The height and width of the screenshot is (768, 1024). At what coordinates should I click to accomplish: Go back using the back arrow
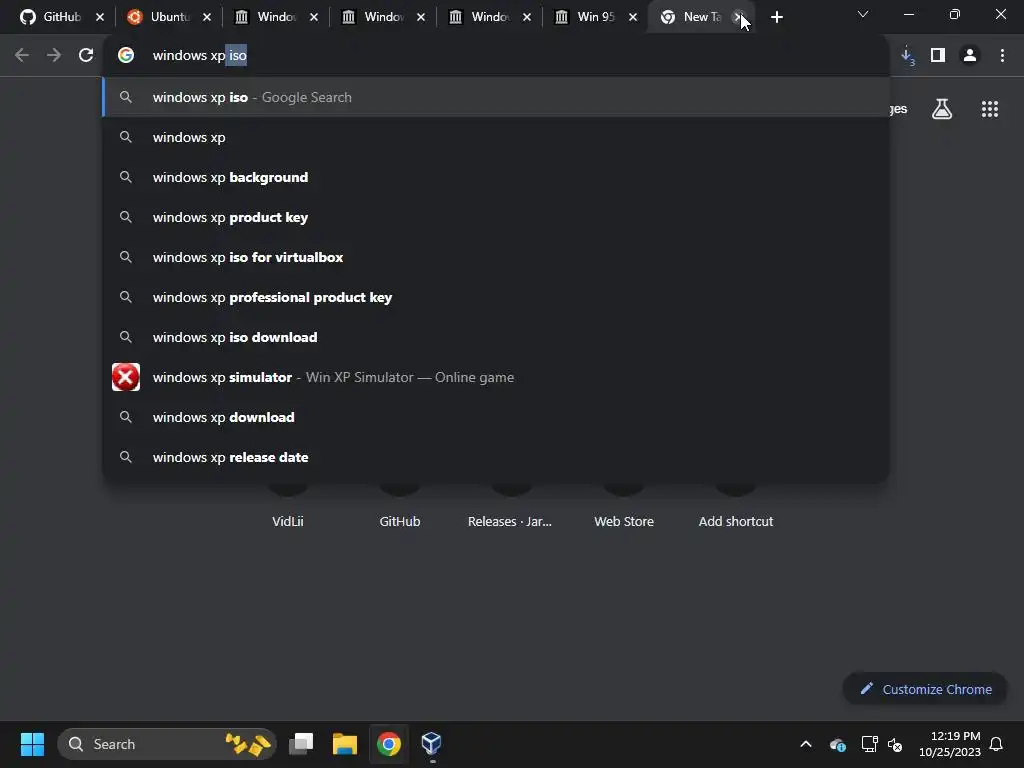pos(22,56)
